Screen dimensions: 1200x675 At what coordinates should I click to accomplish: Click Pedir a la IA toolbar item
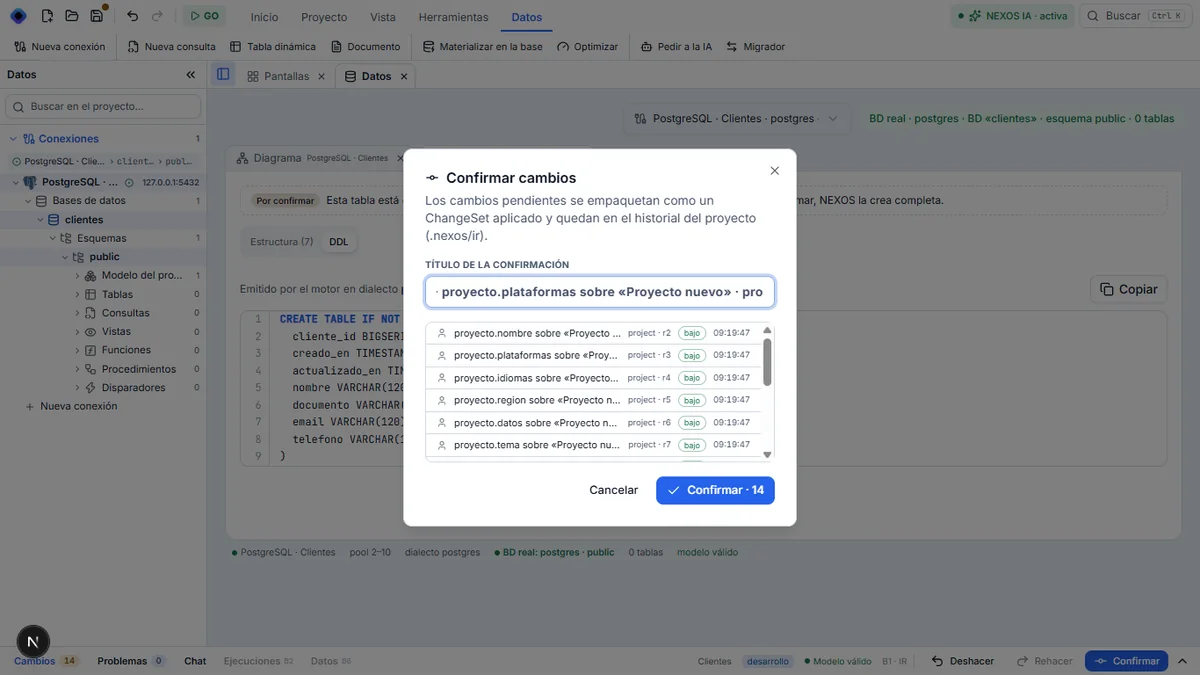[x=677, y=47]
